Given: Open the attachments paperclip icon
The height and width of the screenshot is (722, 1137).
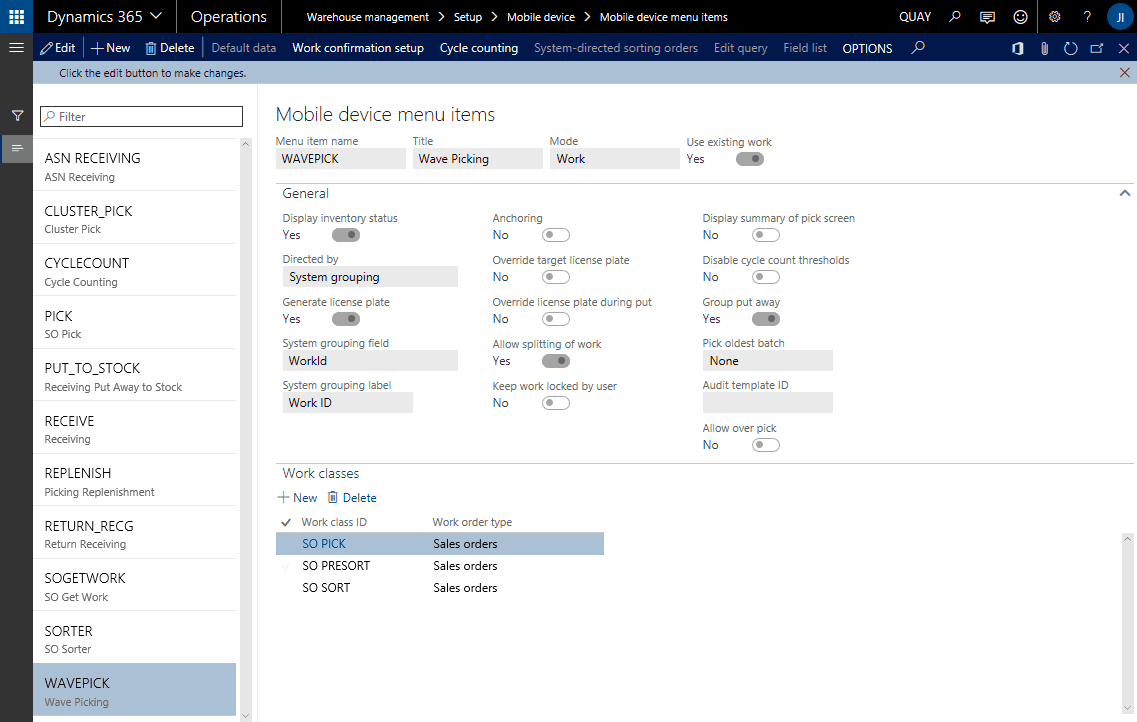Looking at the screenshot, I should 1044,49.
